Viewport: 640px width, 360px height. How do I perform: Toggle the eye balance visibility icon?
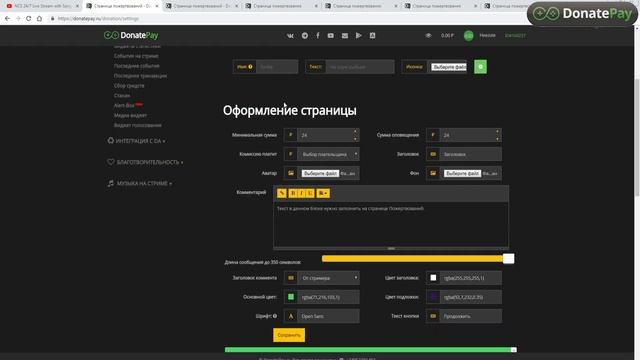pos(428,36)
